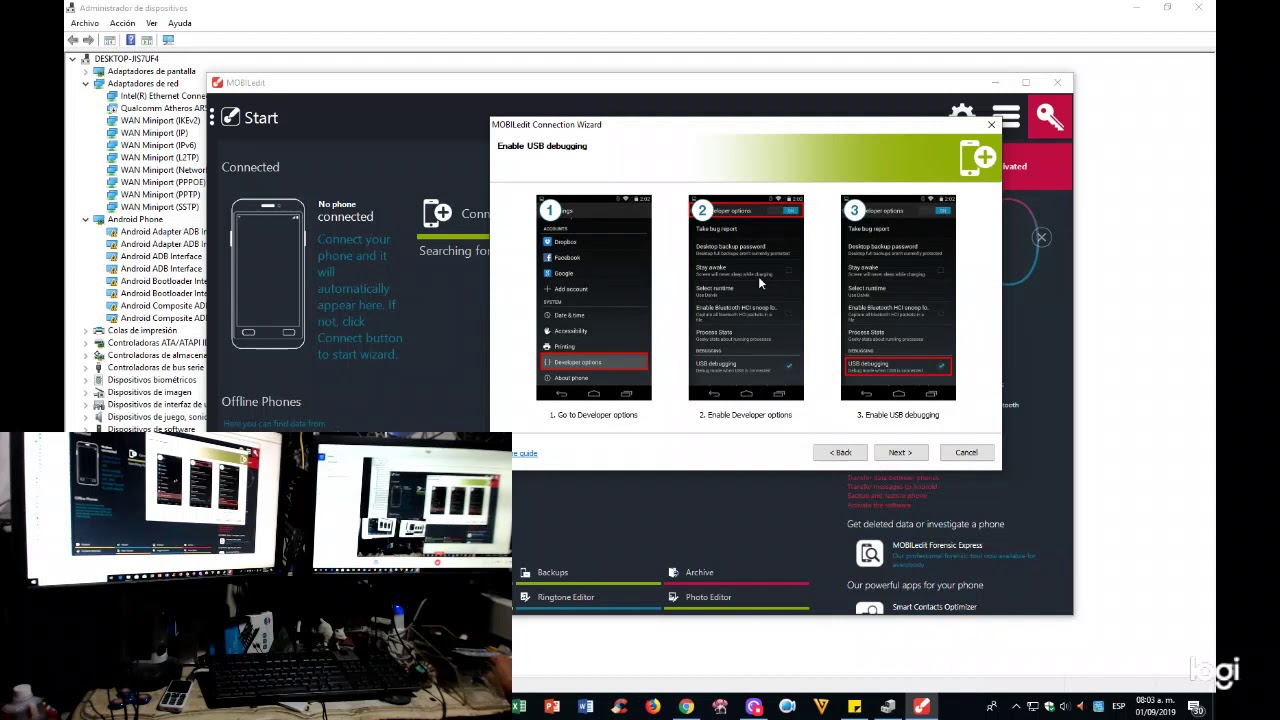Select WAN Miniport (PPTP) device
The height and width of the screenshot is (720, 1280).
pos(160,195)
